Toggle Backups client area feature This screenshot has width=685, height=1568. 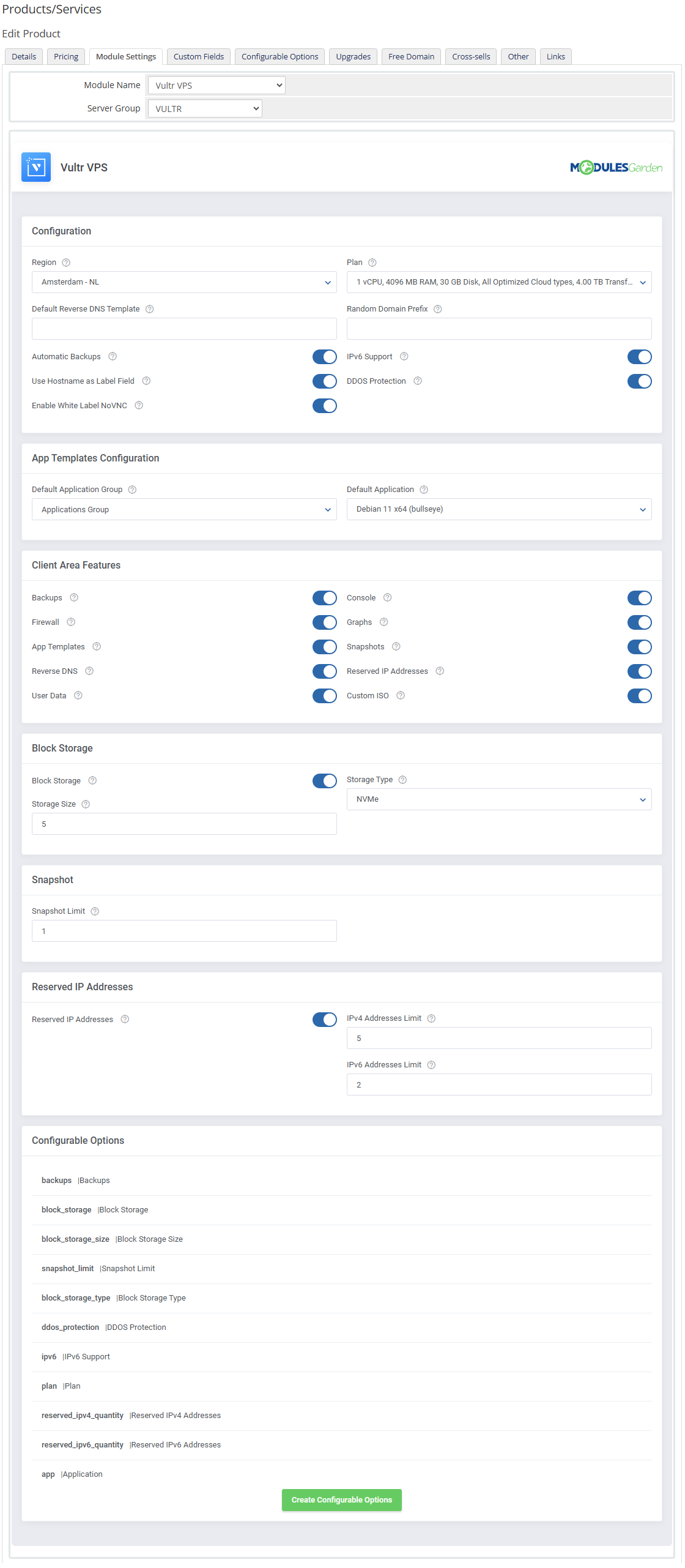[x=324, y=598]
